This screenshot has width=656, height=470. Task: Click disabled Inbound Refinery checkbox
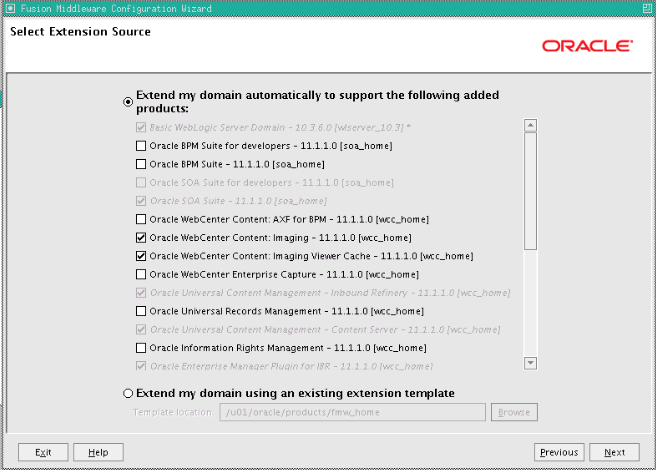141,293
